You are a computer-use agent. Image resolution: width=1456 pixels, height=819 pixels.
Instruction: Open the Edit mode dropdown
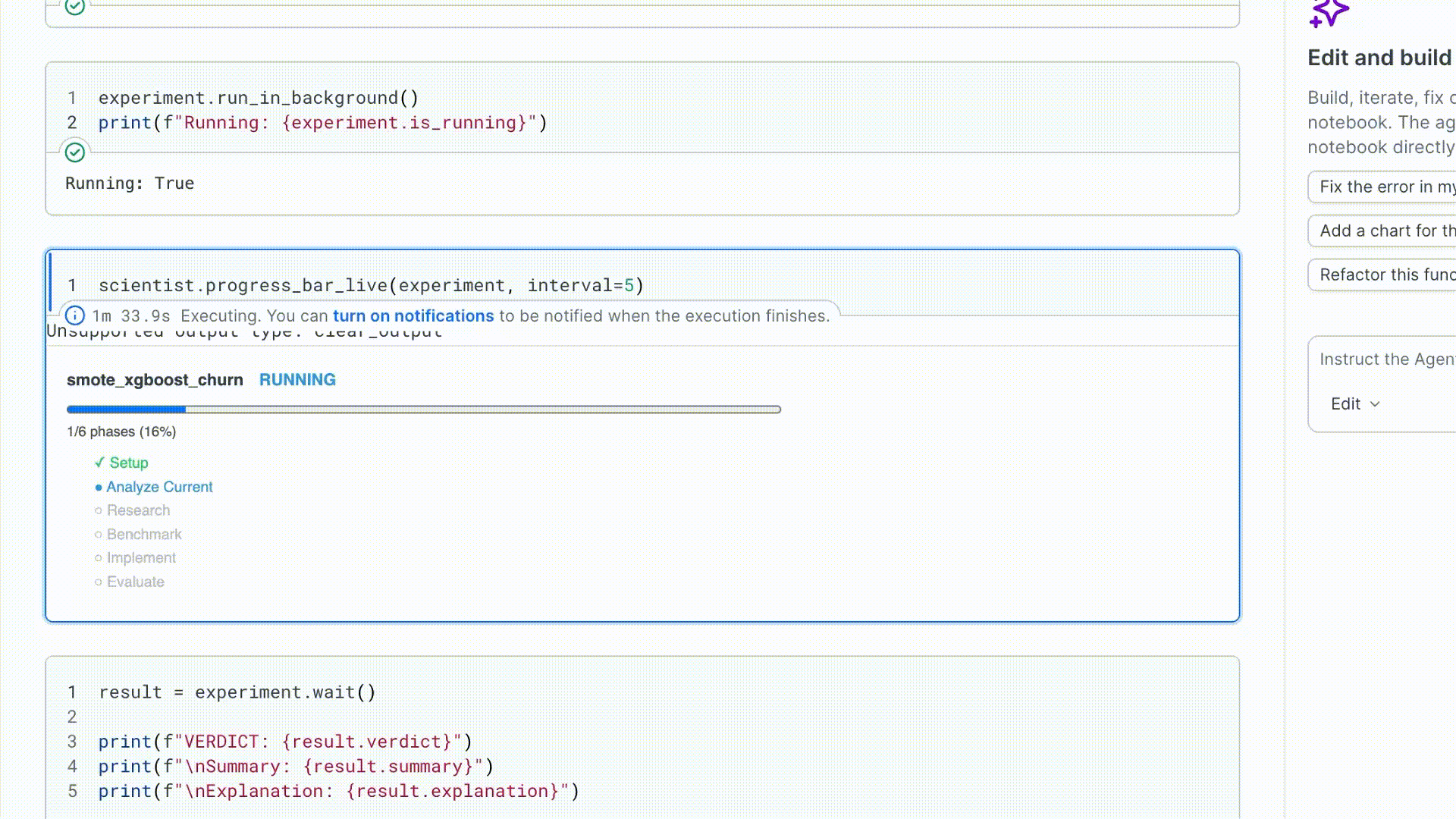click(1355, 404)
